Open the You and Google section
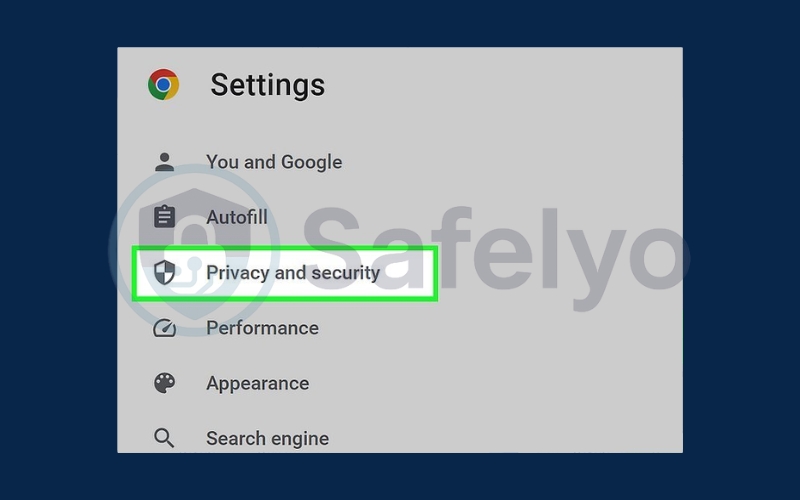The image size is (800, 500). [274, 162]
